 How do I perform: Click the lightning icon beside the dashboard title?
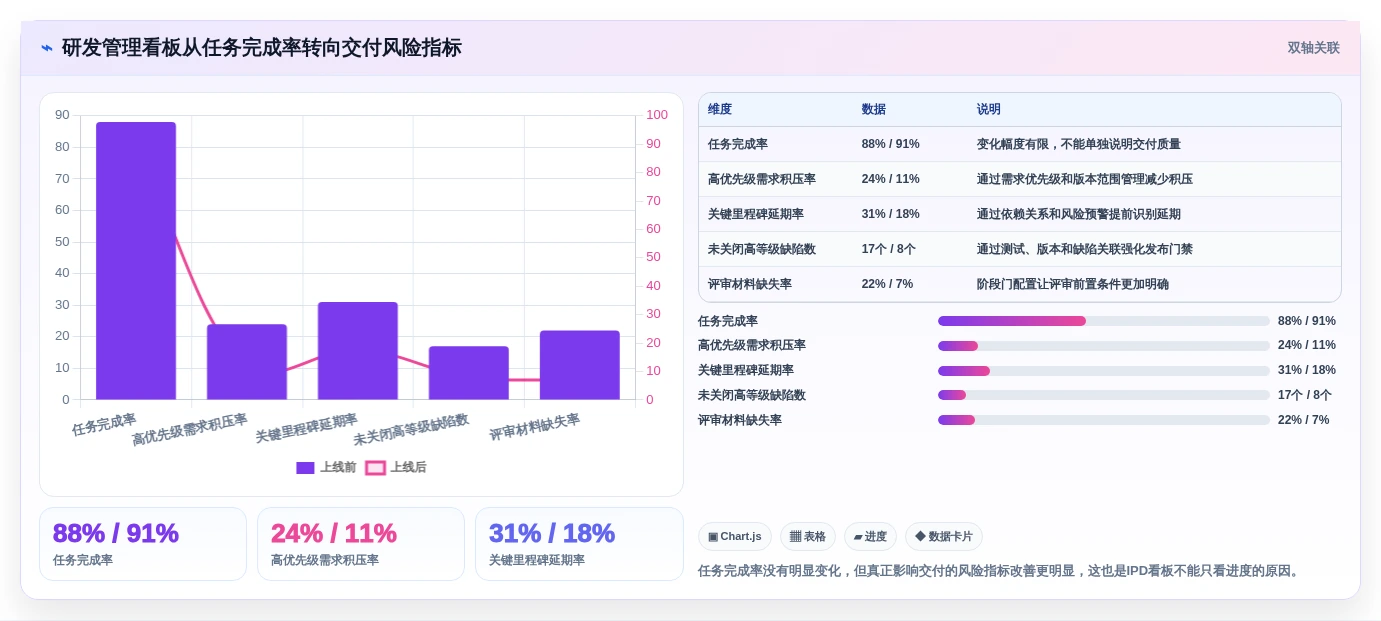[x=46, y=48]
